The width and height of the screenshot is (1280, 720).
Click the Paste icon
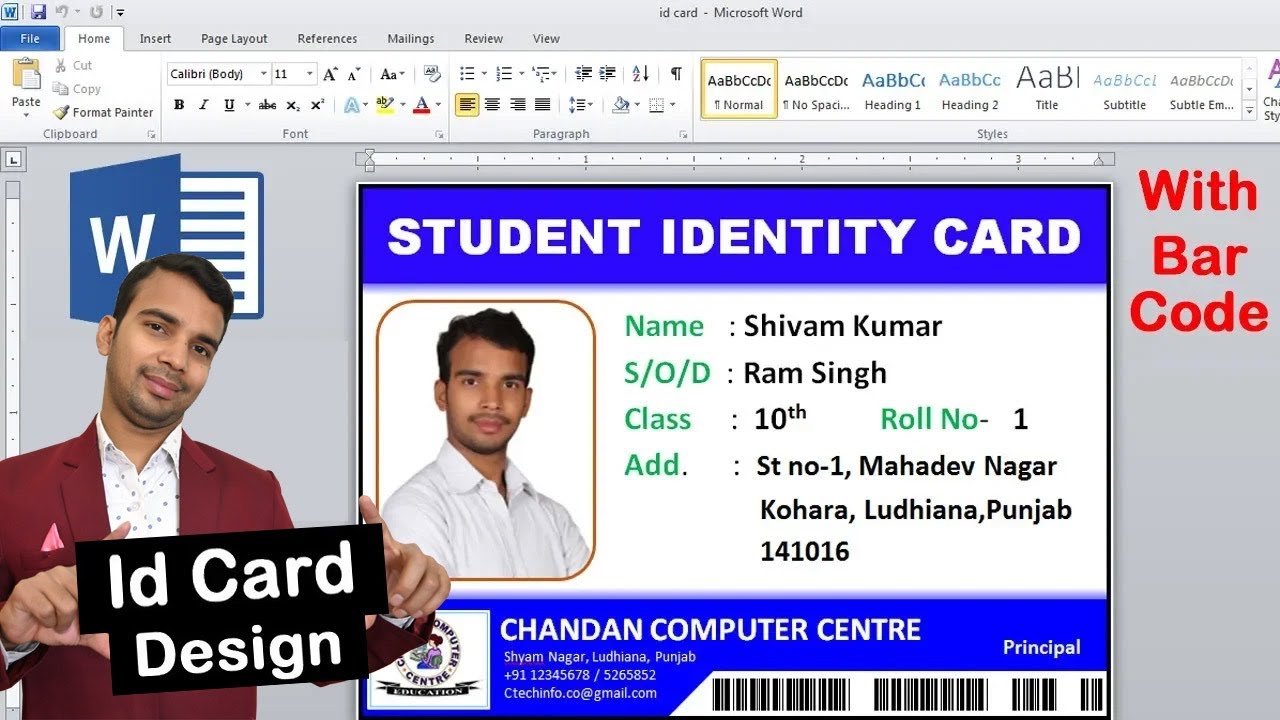(26, 74)
